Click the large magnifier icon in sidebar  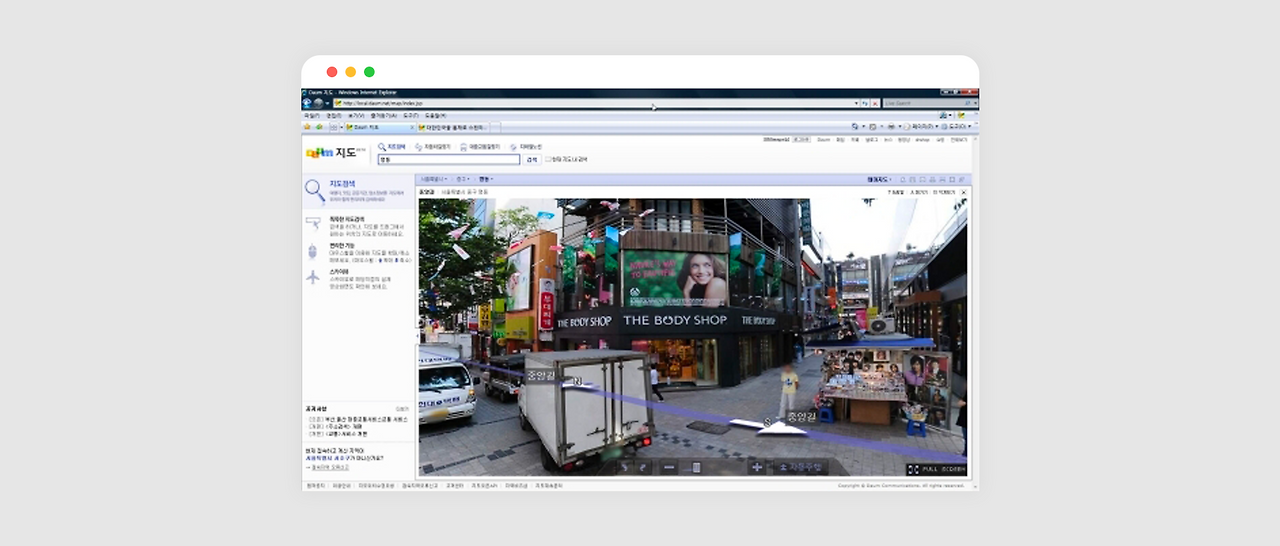315,190
